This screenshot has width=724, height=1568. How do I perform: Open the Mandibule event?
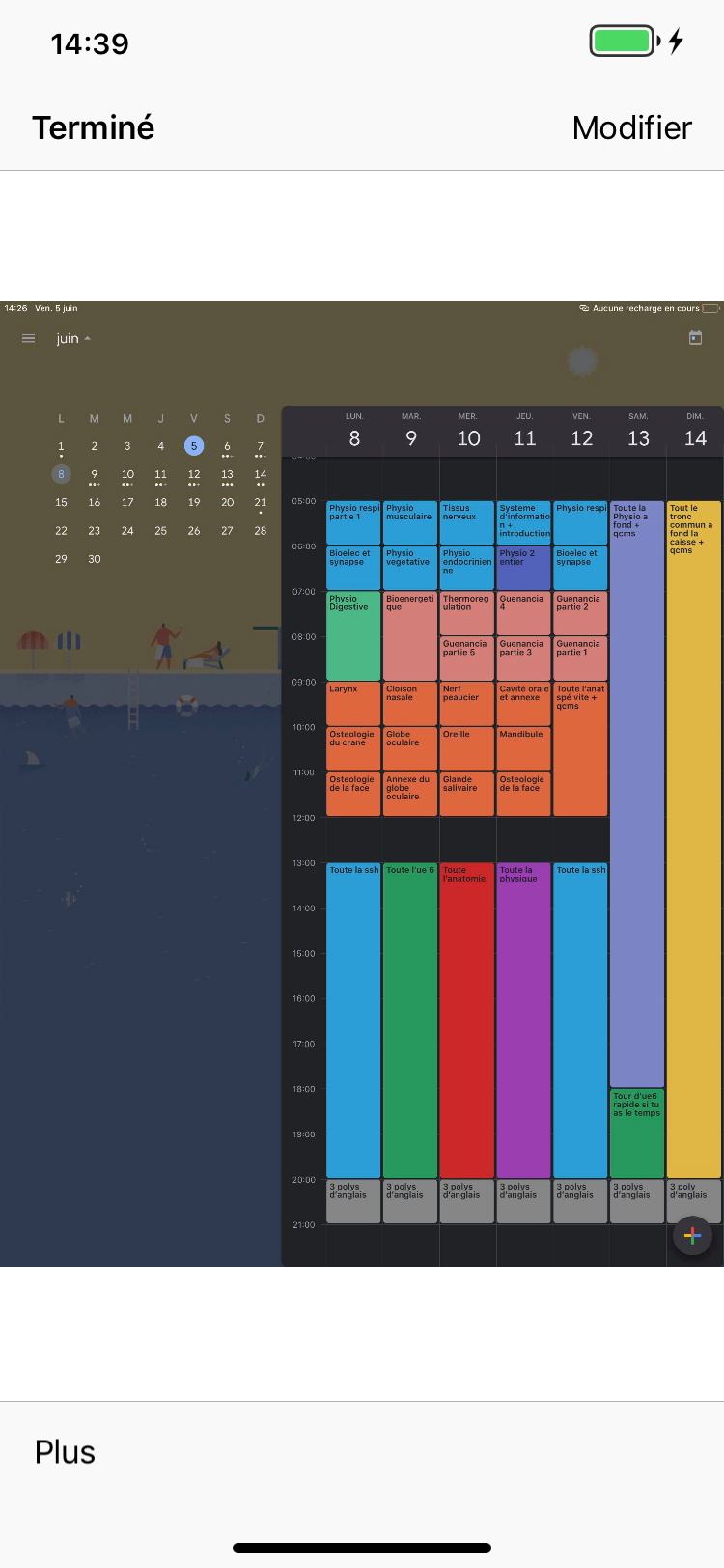click(524, 749)
